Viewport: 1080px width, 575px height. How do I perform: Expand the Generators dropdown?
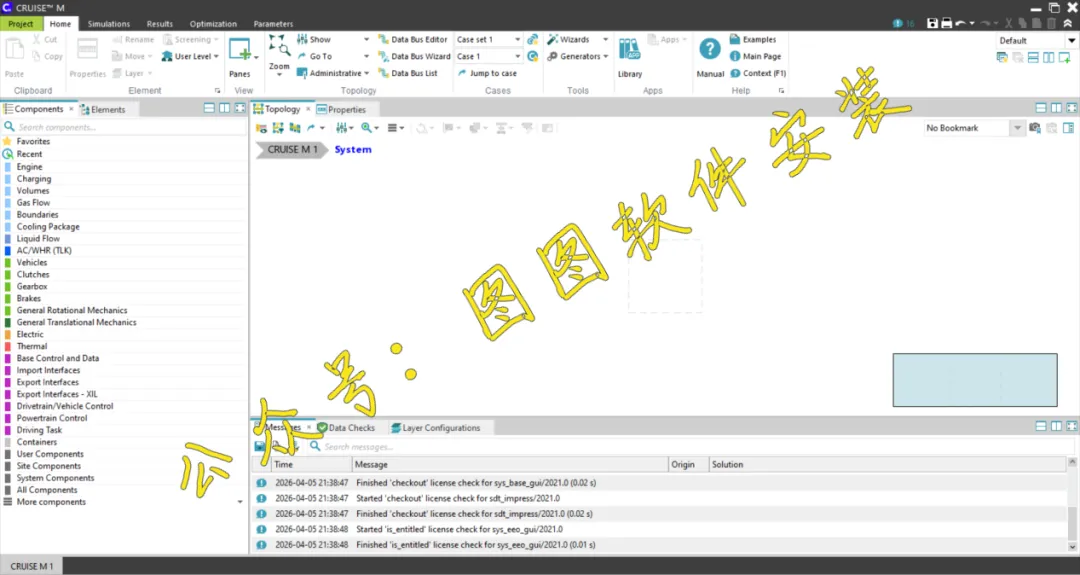pyautogui.click(x=605, y=56)
